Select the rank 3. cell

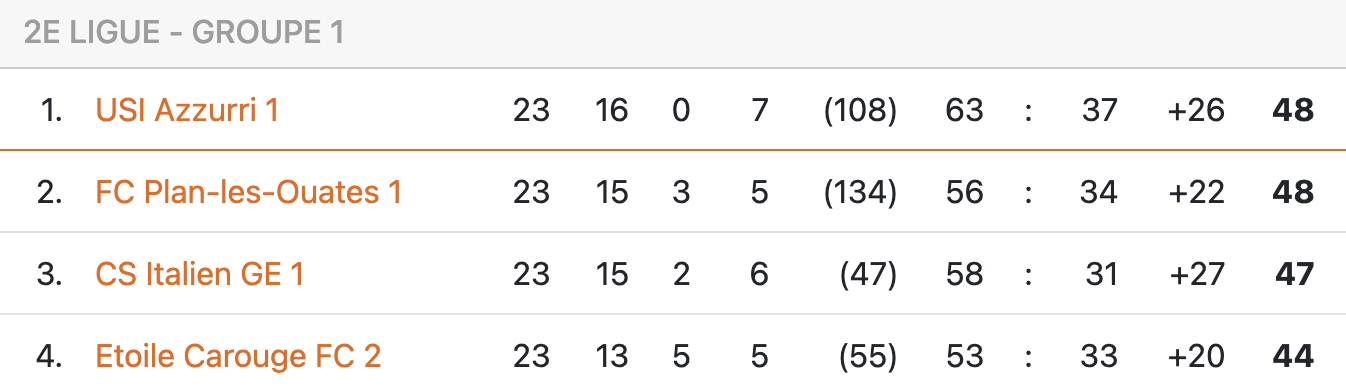point(50,274)
